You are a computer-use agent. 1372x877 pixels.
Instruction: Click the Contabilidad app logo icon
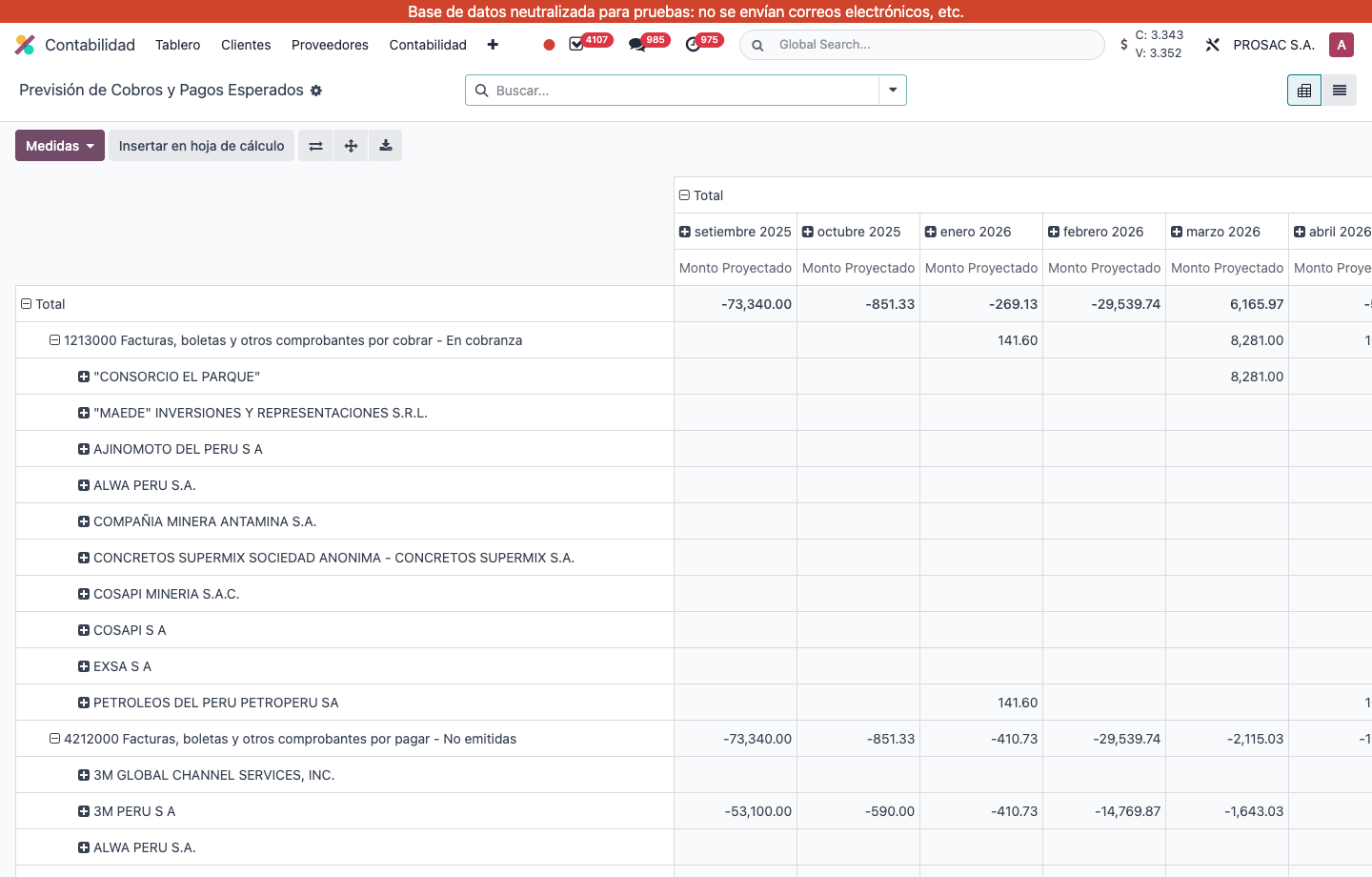(25, 45)
